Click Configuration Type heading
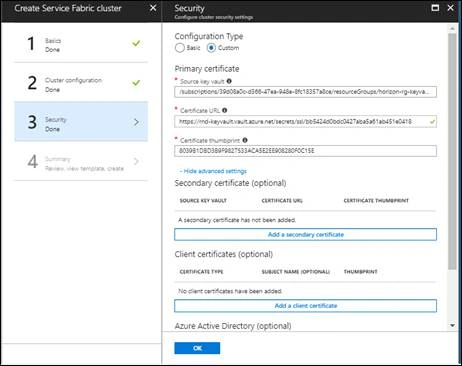This screenshot has height=366, width=462. point(209,36)
